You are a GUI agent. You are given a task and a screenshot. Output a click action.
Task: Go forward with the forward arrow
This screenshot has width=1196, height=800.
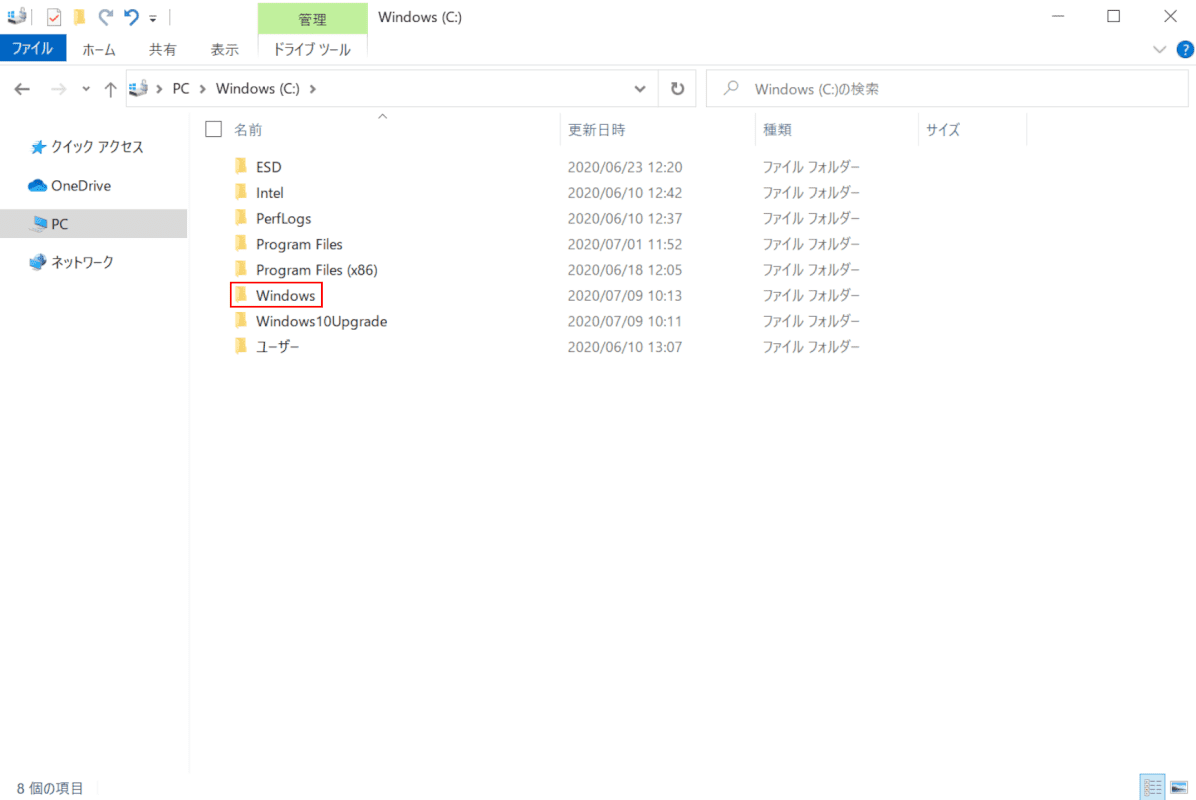58,89
